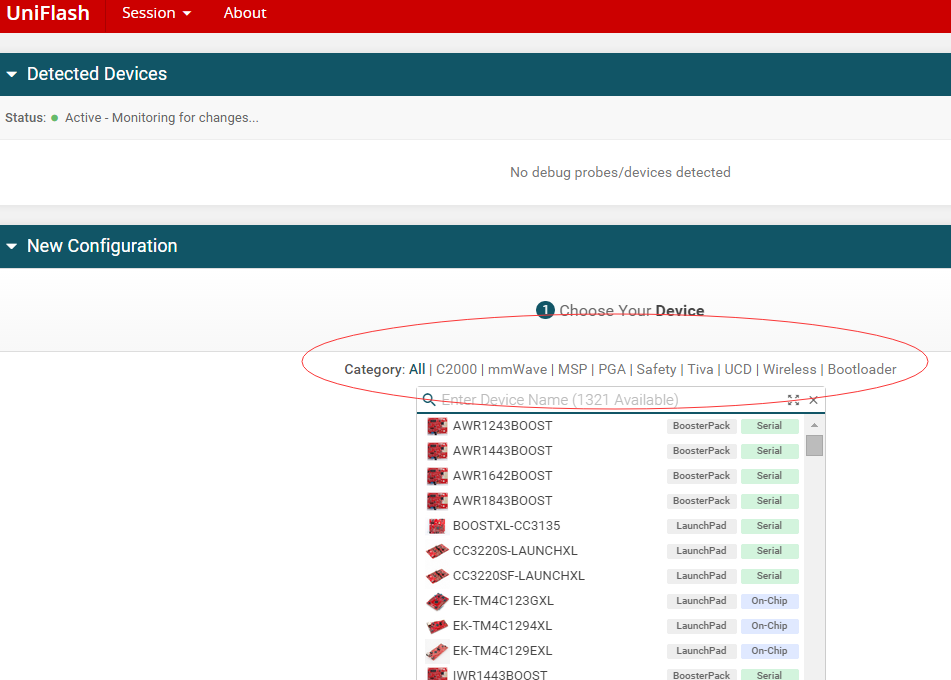Select the All category filter
This screenshot has height=680, width=951.
417,369
